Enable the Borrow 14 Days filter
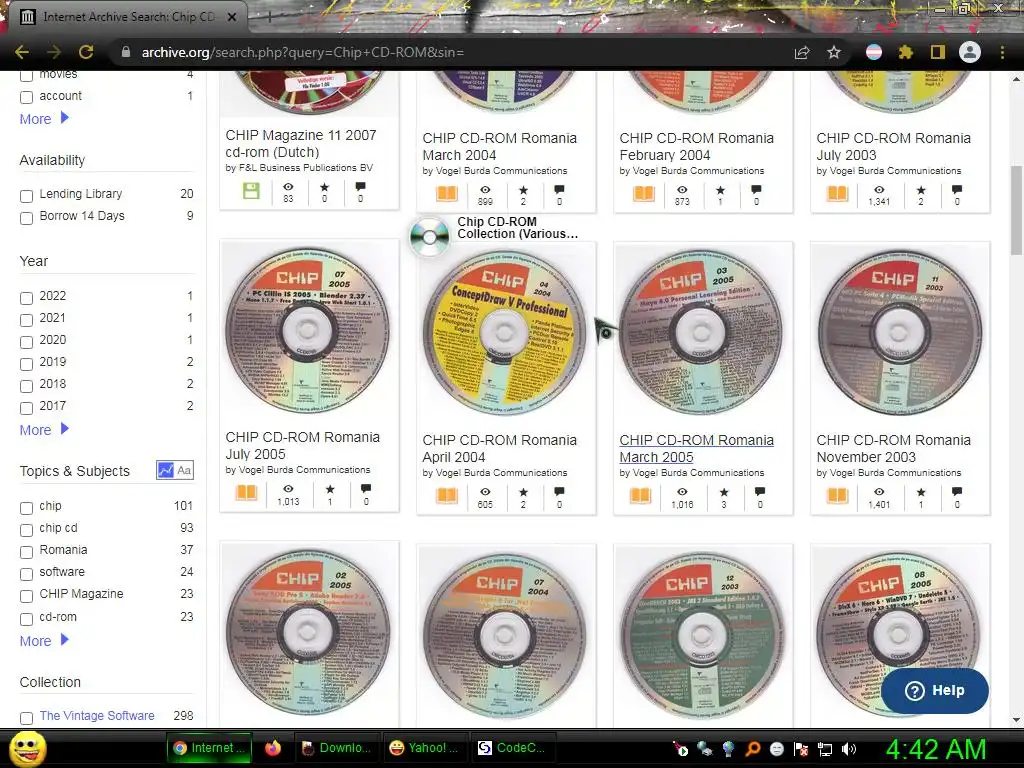 coord(26,218)
